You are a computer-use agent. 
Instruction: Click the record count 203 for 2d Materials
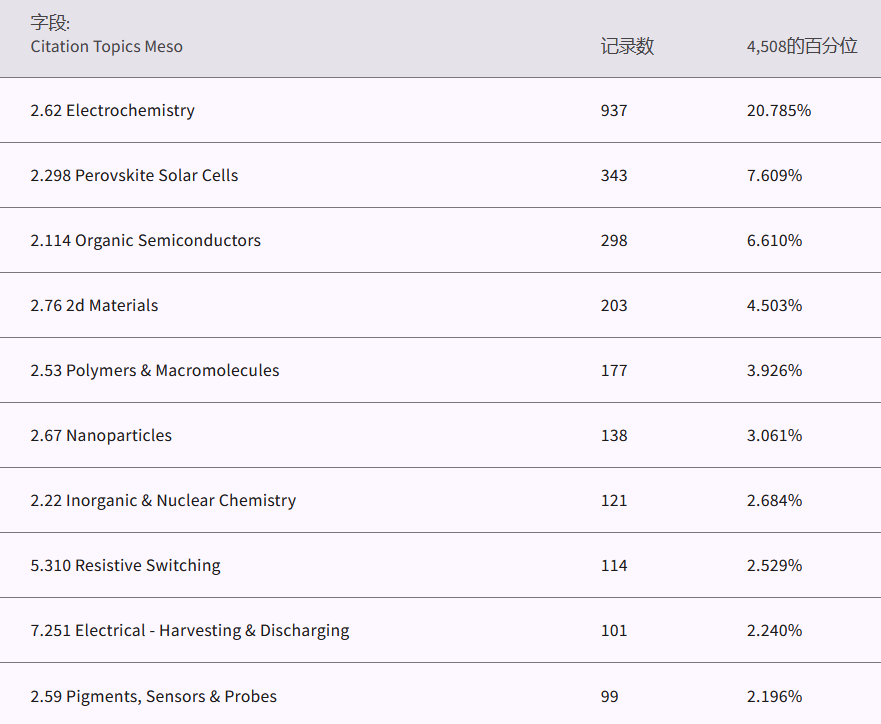[x=614, y=305]
